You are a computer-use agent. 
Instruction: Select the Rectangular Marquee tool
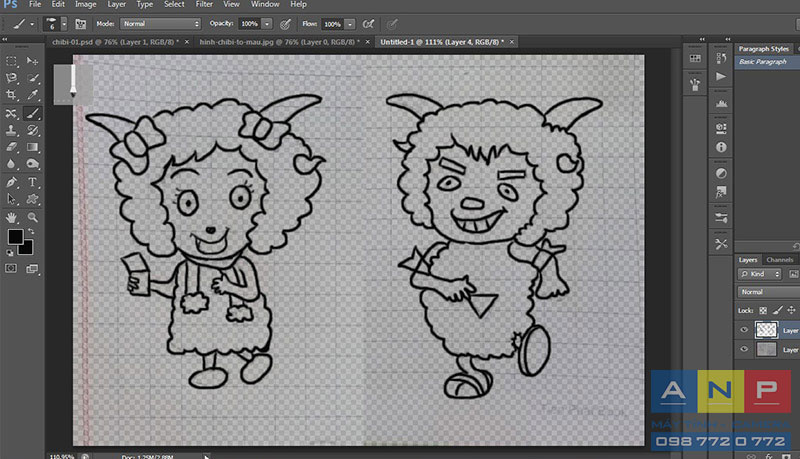[11, 61]
